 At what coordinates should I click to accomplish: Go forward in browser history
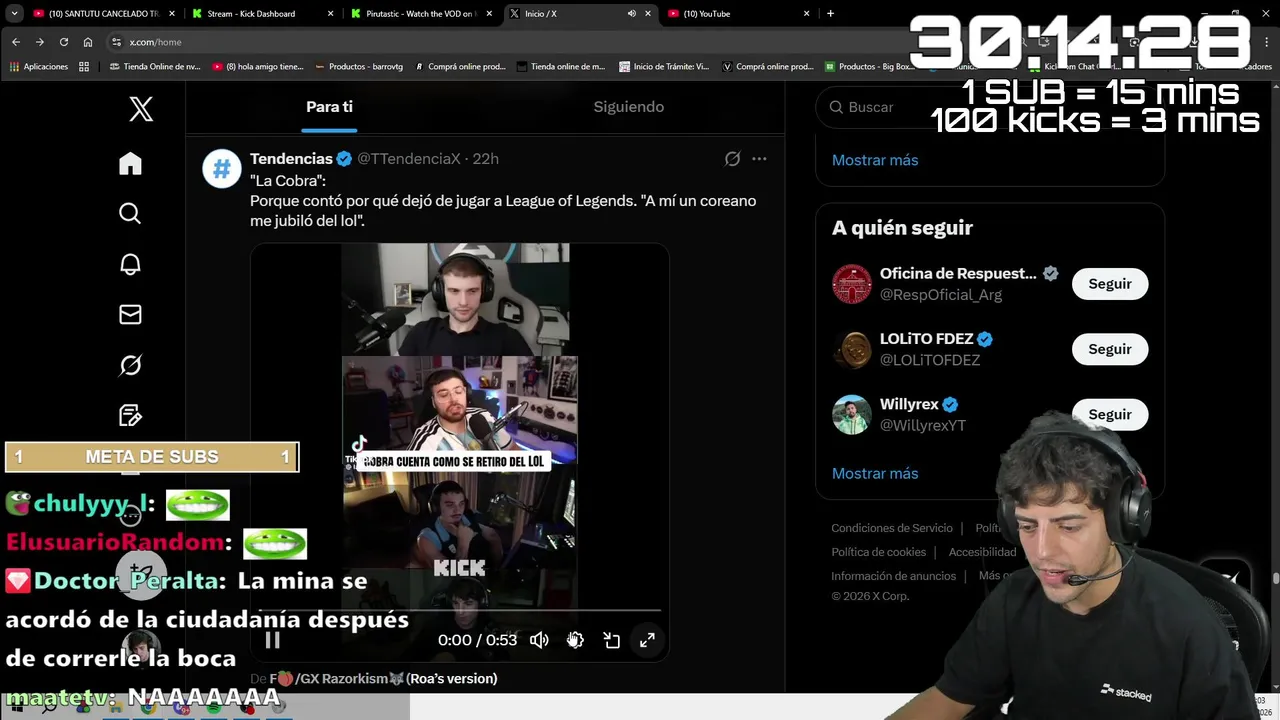click(39, 42)
